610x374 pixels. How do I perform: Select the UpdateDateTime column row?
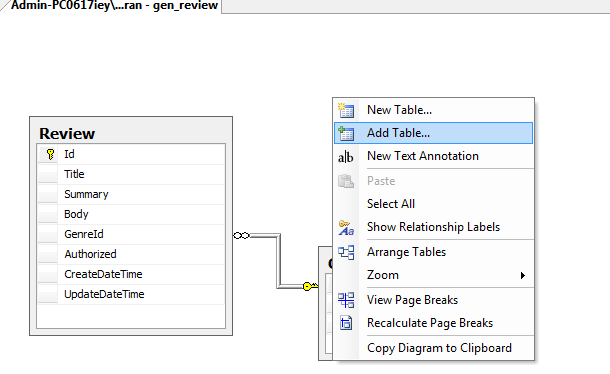pos(131,294)
